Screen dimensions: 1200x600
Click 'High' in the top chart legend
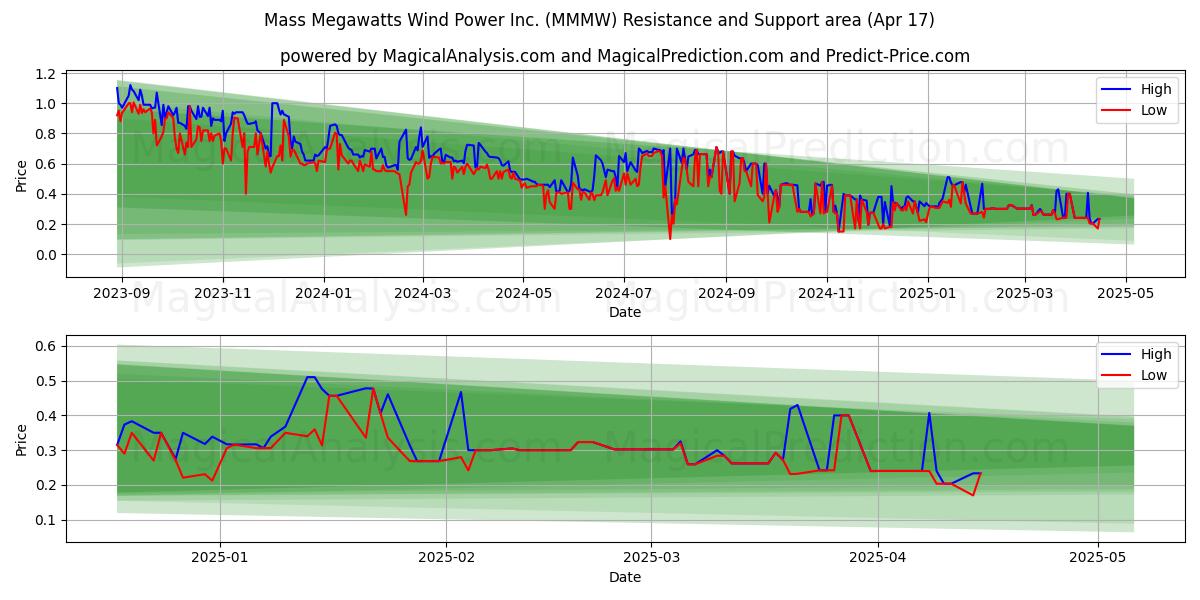pos(1155,89)
